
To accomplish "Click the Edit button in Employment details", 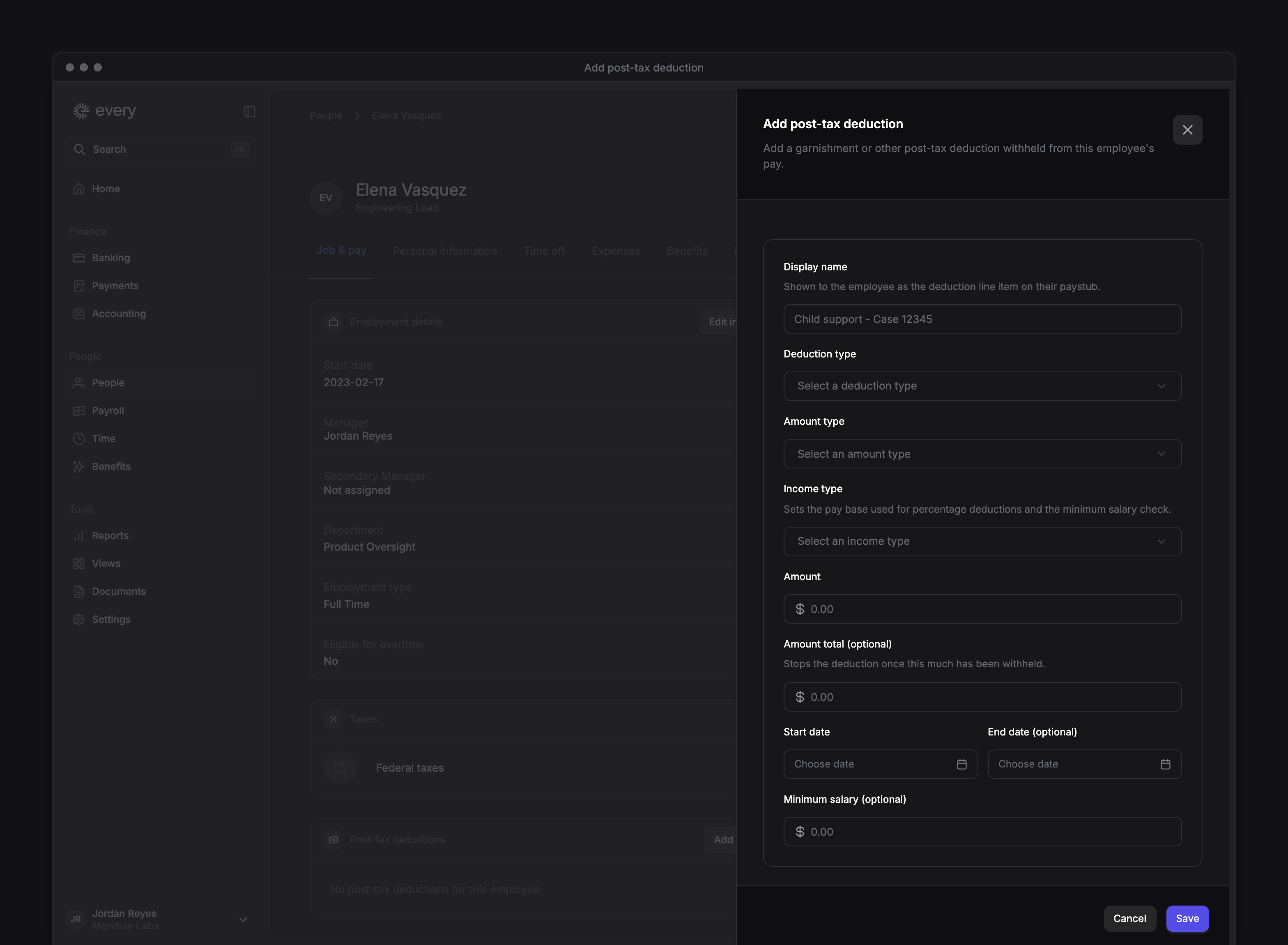I will click(x=718, y=322).
